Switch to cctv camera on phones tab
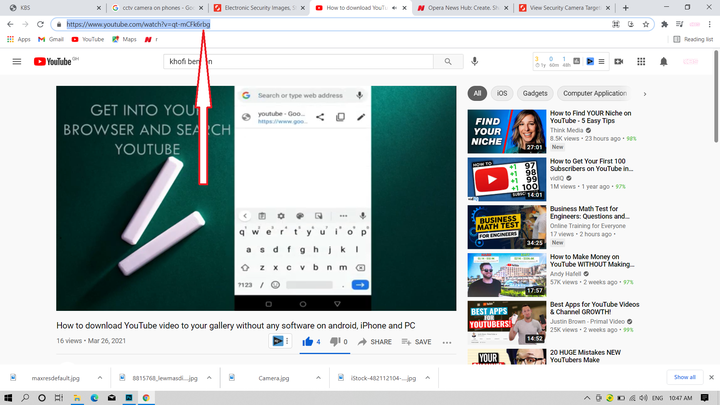The image size is (720, 405). (x=157, y=8)
